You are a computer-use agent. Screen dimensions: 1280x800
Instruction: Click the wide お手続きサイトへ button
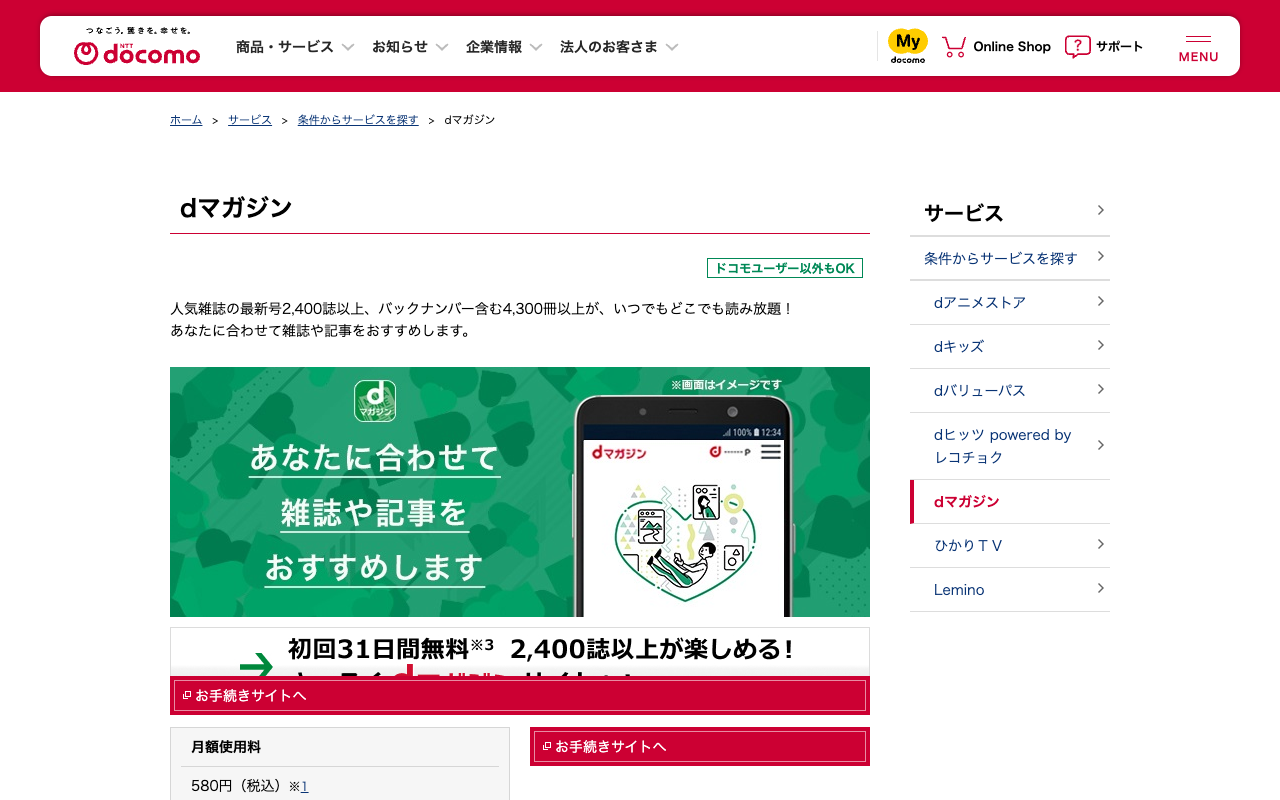point(520,695)
